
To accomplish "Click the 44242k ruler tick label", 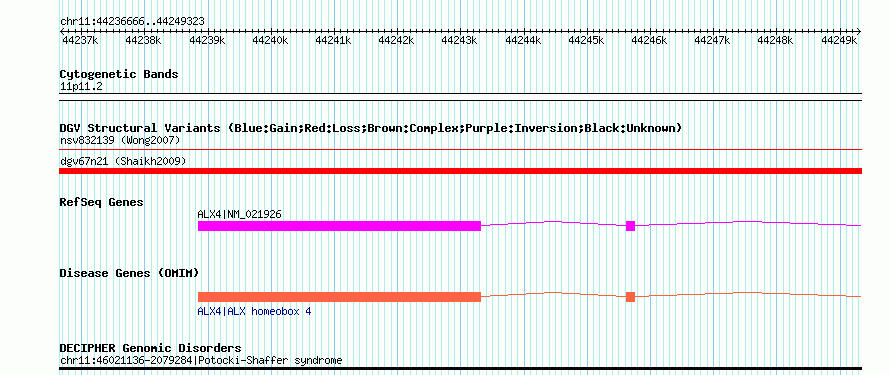I will 396,40.
